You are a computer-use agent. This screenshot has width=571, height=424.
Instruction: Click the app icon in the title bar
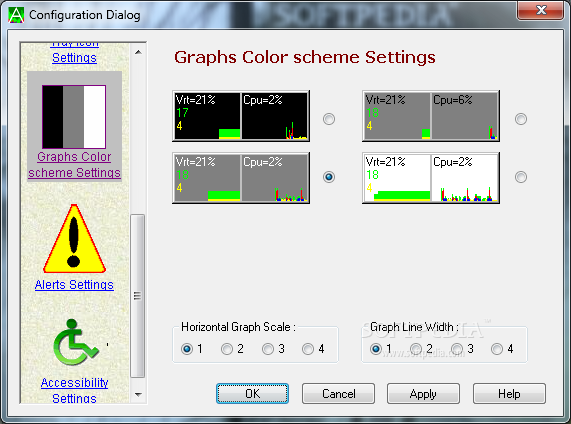pos(16,15)
